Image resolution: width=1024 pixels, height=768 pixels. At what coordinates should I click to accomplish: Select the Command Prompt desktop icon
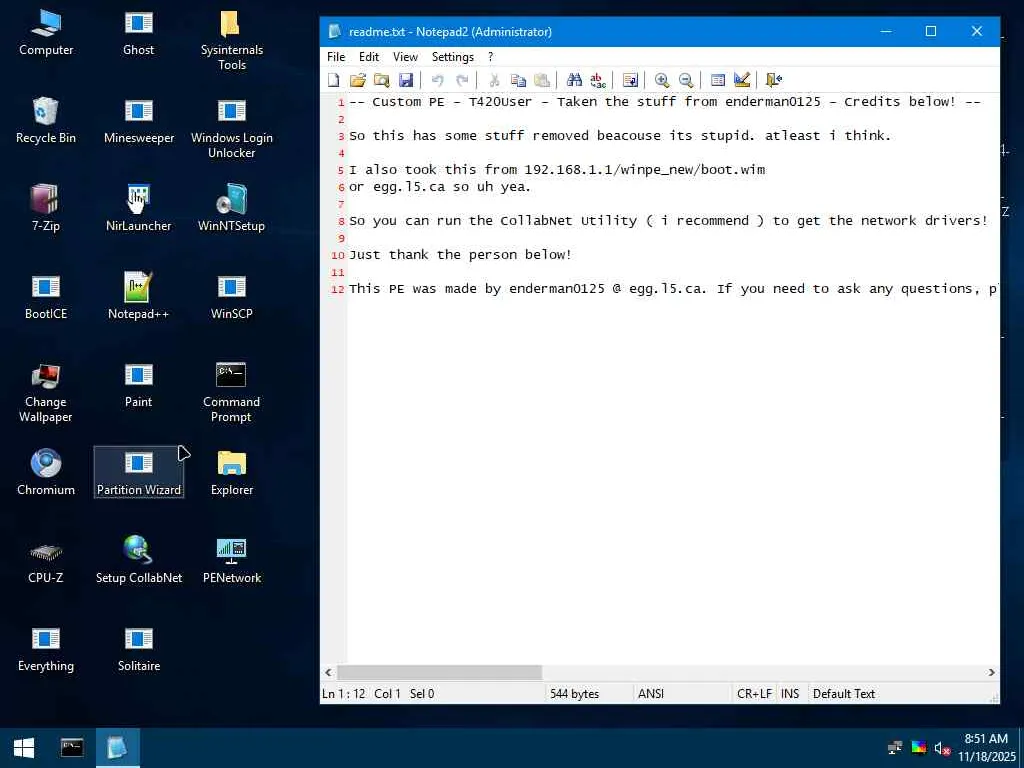(x=231, y=393)
